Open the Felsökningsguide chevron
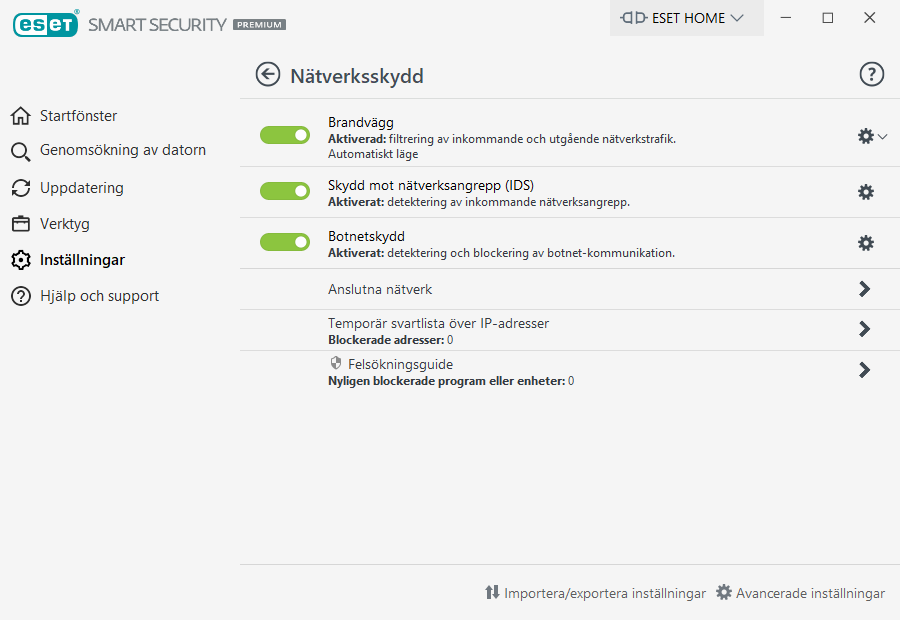Image resolution: width=900 pixels, height=620 pixels. pos(864,370)
